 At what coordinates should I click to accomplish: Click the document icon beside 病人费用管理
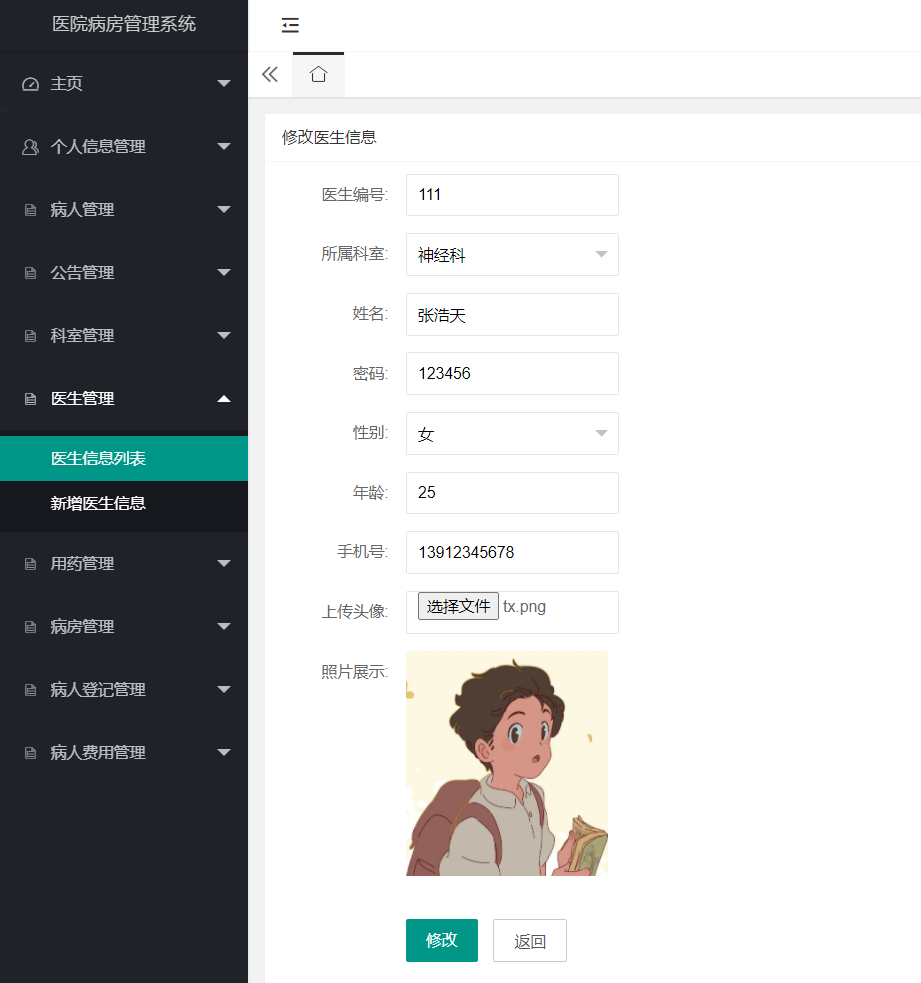(x=30, y=753)
